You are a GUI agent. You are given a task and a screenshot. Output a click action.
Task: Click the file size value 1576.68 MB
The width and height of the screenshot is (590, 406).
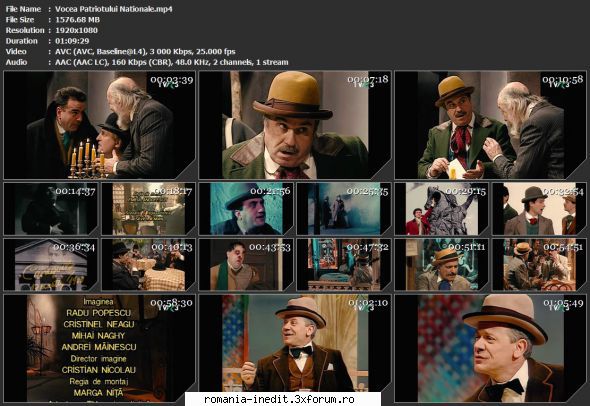pyautogui.click(x=78, y=20)
